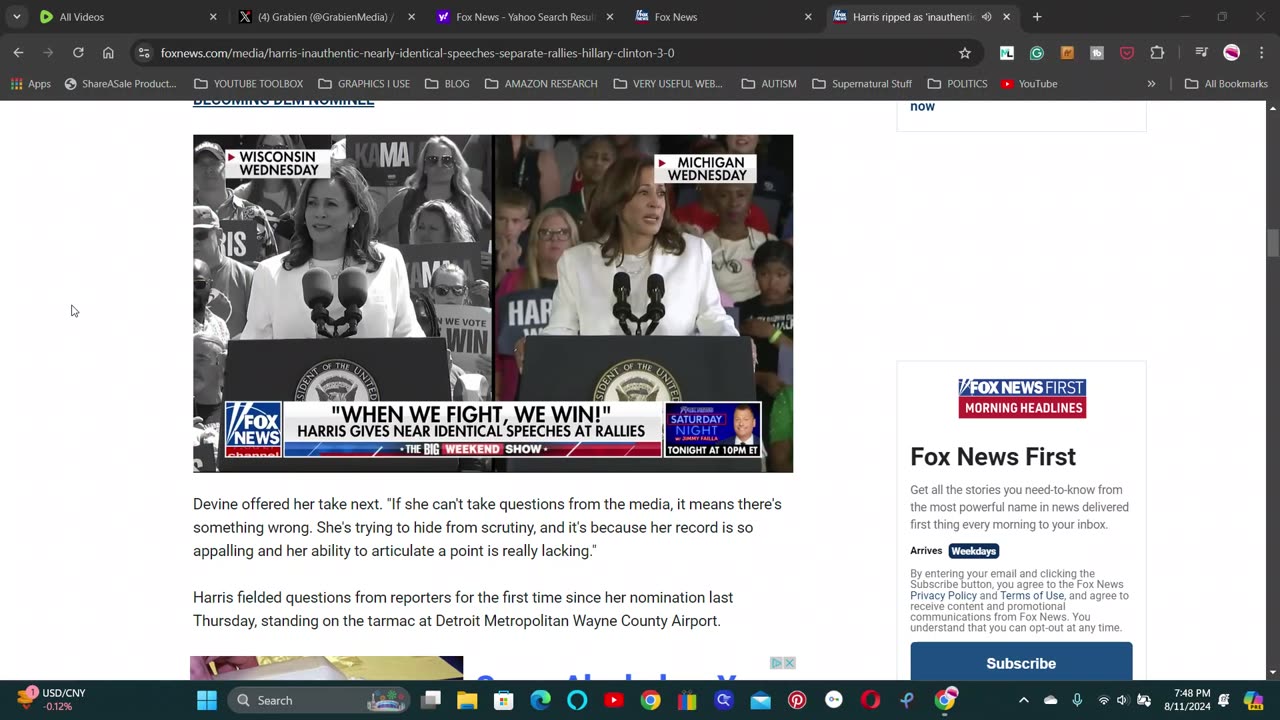This screenshot has height=720, width=1280.
Task: Open File Explorer from the taskbar
Action: point(467,700)
